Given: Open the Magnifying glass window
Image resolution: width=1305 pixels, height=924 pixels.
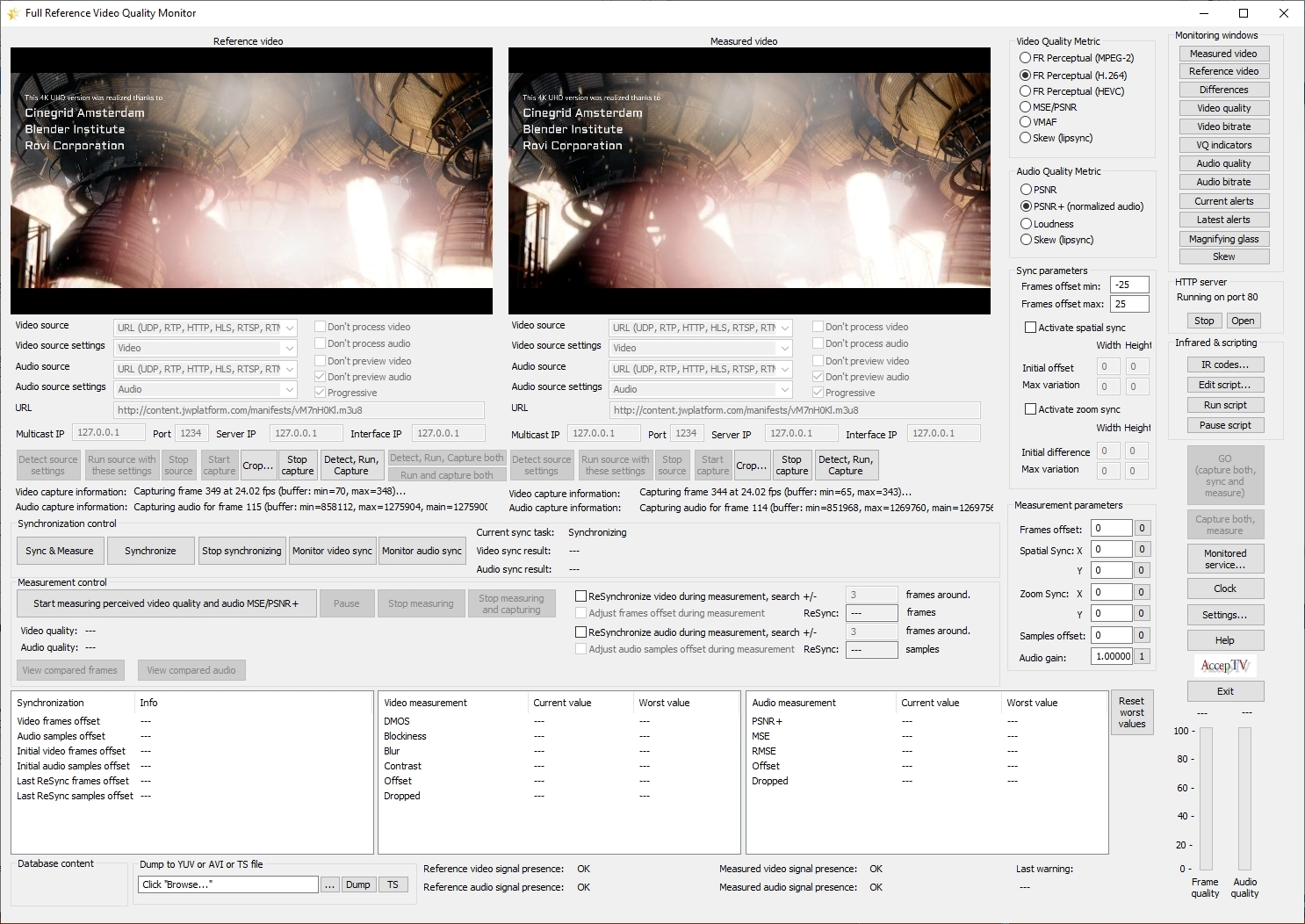Looking at the screenshot, I should pos(1223,239).
